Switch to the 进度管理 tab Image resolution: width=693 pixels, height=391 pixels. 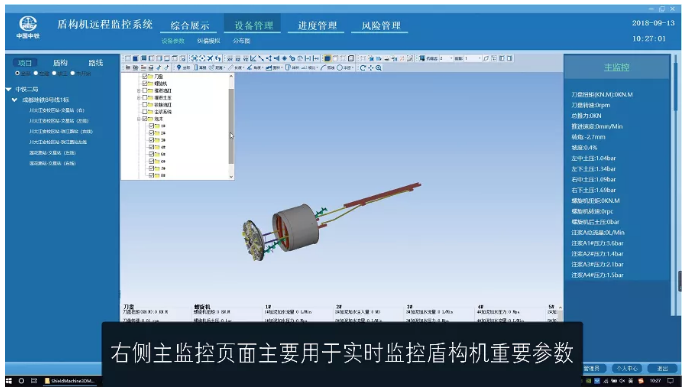pyautogui.click(x=317, y=26)
